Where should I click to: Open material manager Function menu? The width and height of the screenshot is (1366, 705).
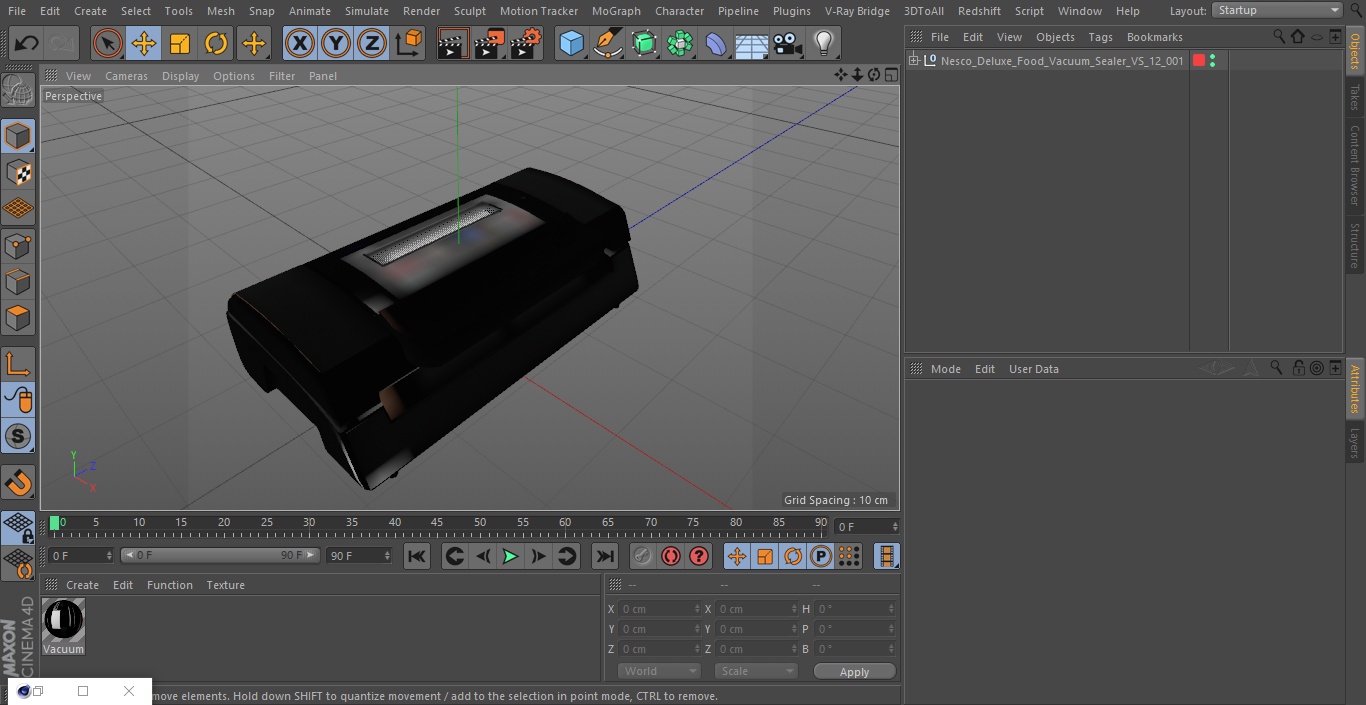point(169,585)
